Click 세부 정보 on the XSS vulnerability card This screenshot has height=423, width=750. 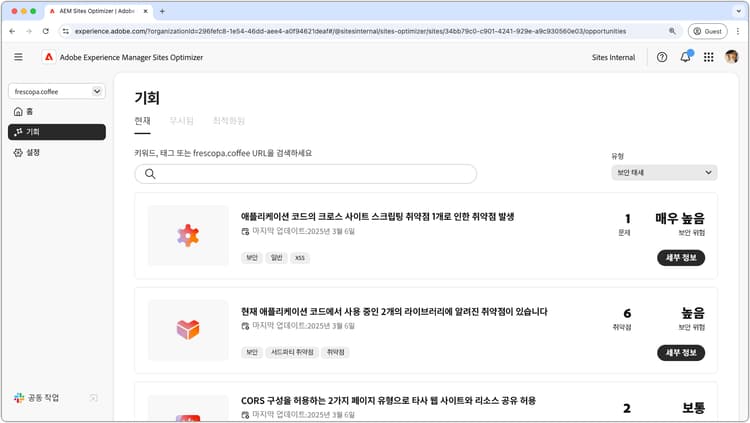click(x=681, y=258)
